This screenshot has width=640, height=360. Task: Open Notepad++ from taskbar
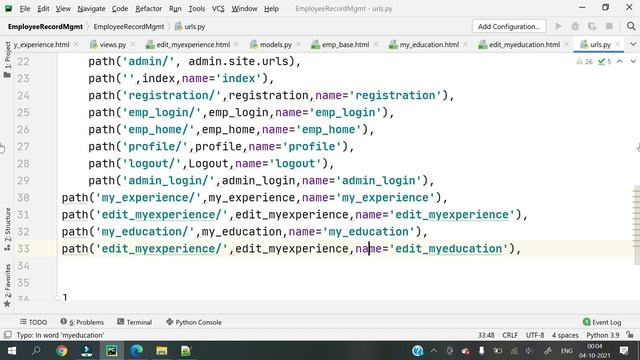(x=186, y=351)
